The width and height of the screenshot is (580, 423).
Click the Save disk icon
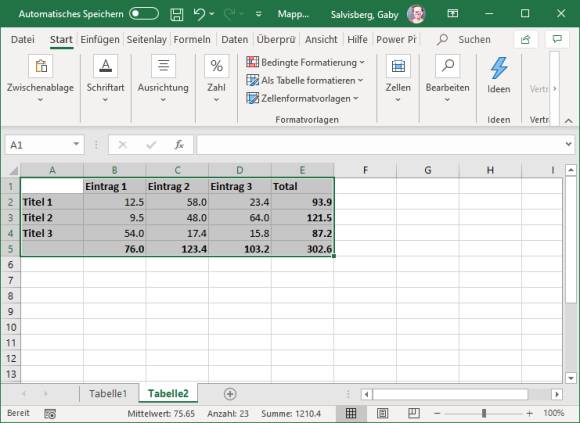[x=176, y=14]
